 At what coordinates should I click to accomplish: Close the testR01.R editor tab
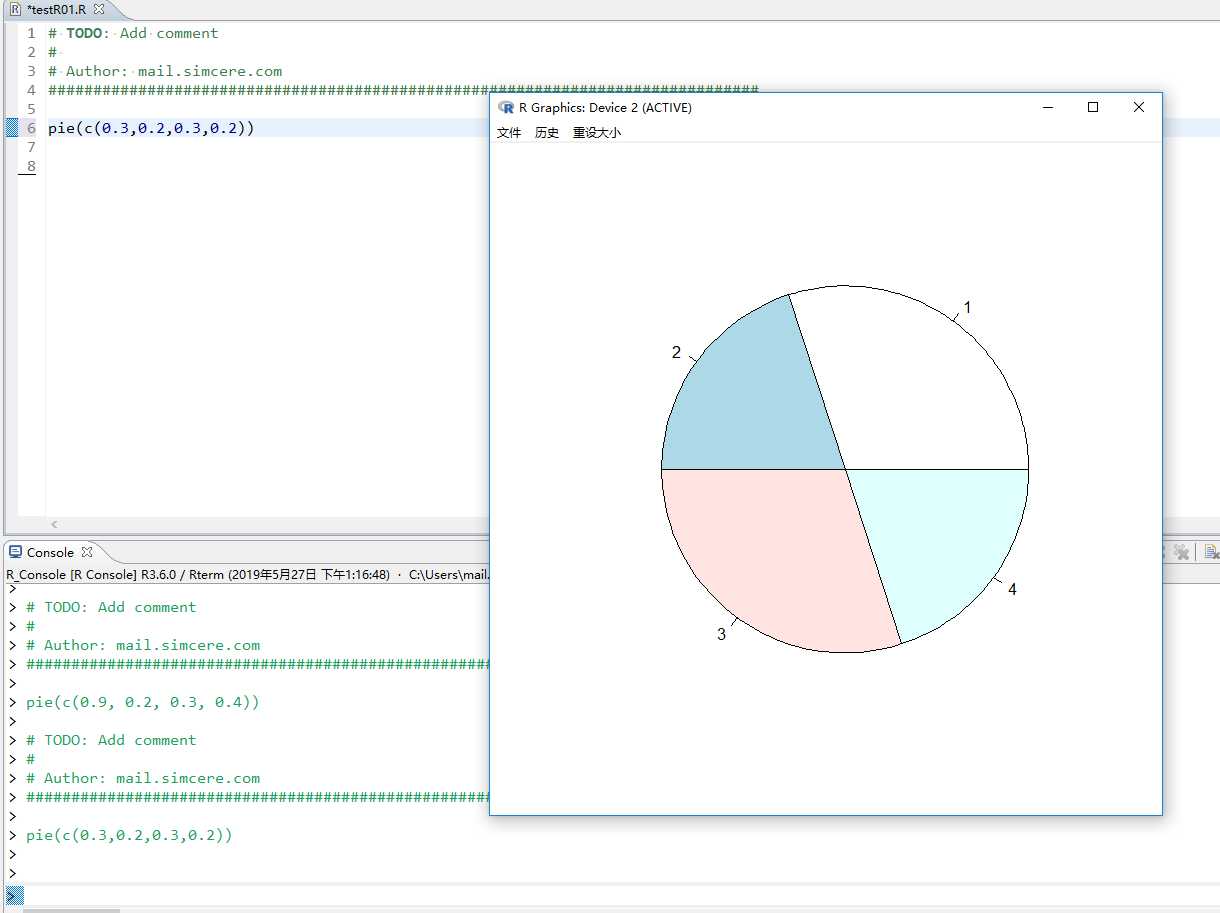tap(98, 9)
